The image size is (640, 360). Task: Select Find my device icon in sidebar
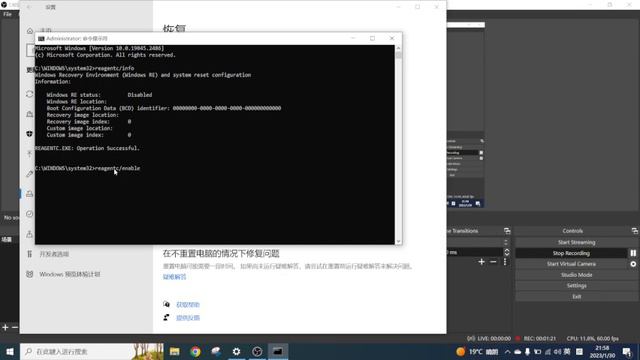click(x=30, y=234)
